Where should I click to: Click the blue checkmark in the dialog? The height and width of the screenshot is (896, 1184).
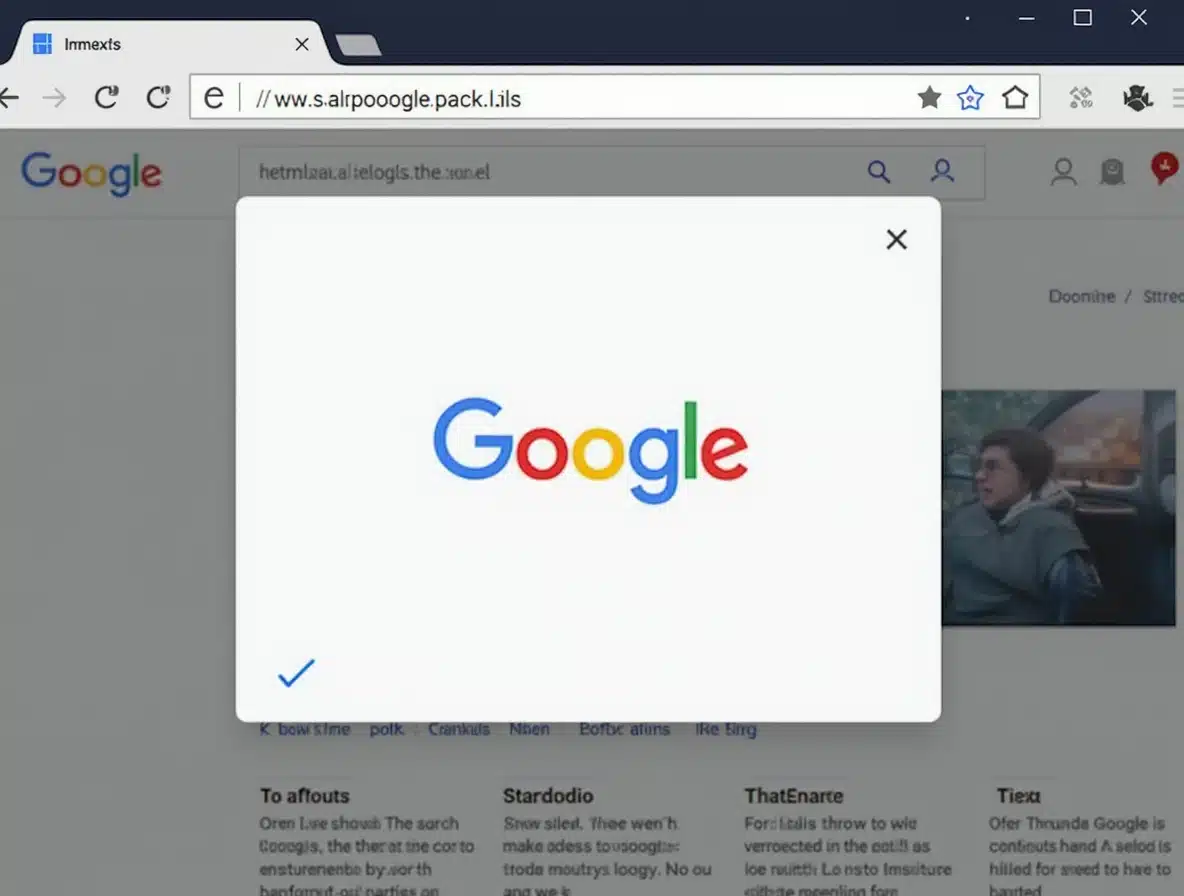click(296, 673)
